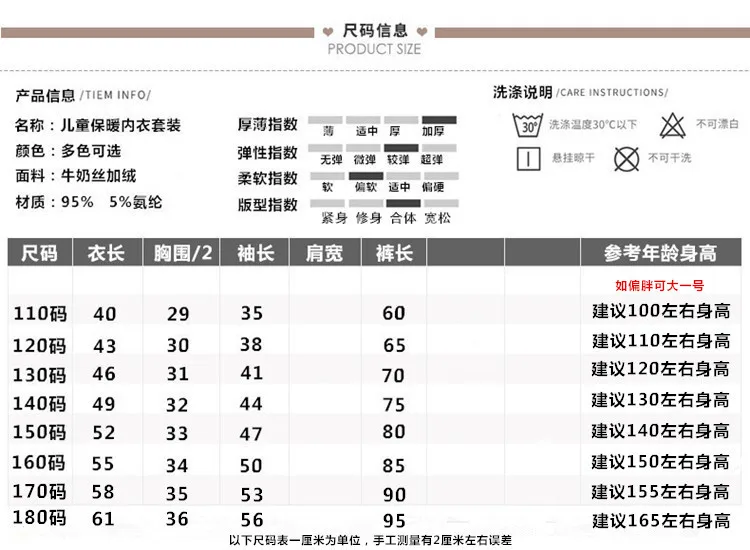The height and width of the screenshot is (550, 750).
Task: Click 面料：牛奶丝加绒 line
Action: (x=76, y=176)
